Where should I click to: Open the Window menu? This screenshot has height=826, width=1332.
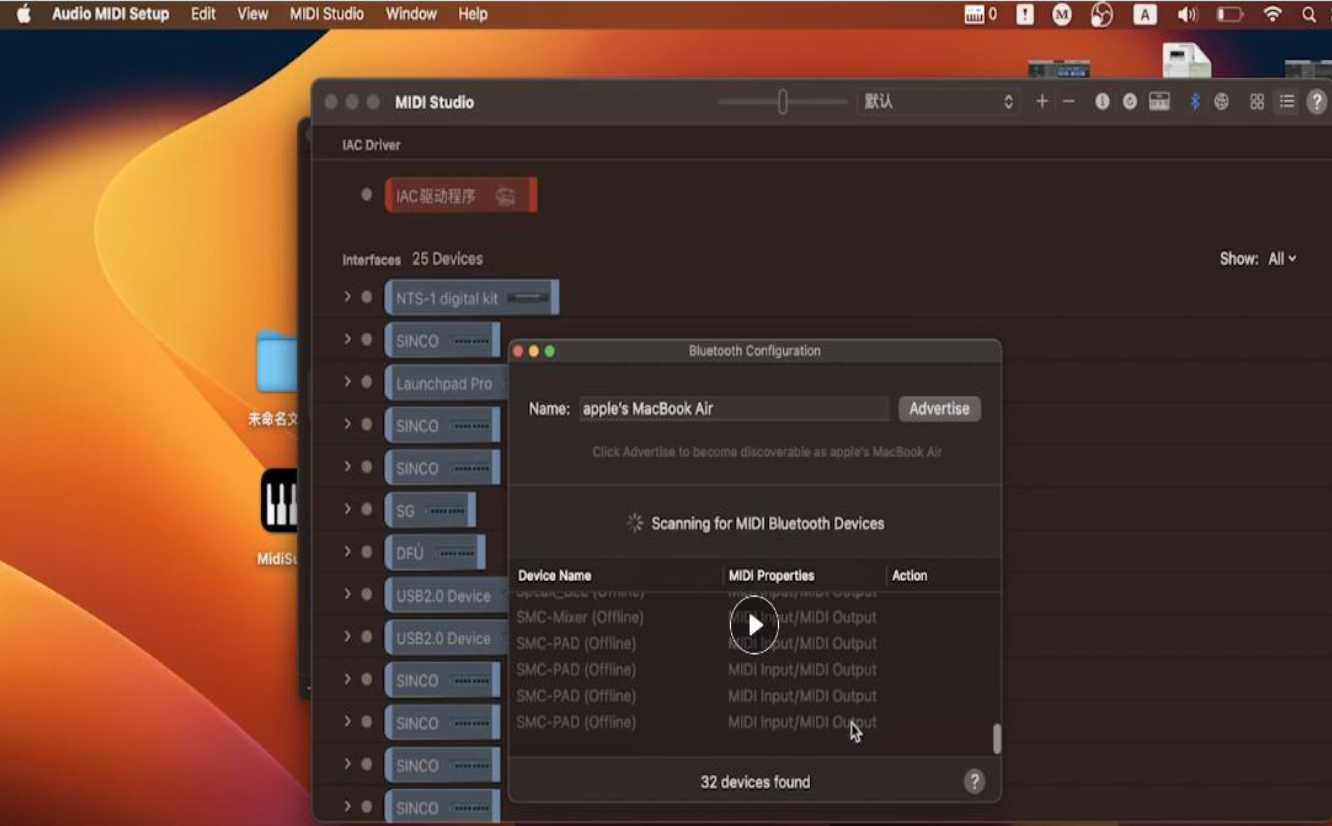411,14
